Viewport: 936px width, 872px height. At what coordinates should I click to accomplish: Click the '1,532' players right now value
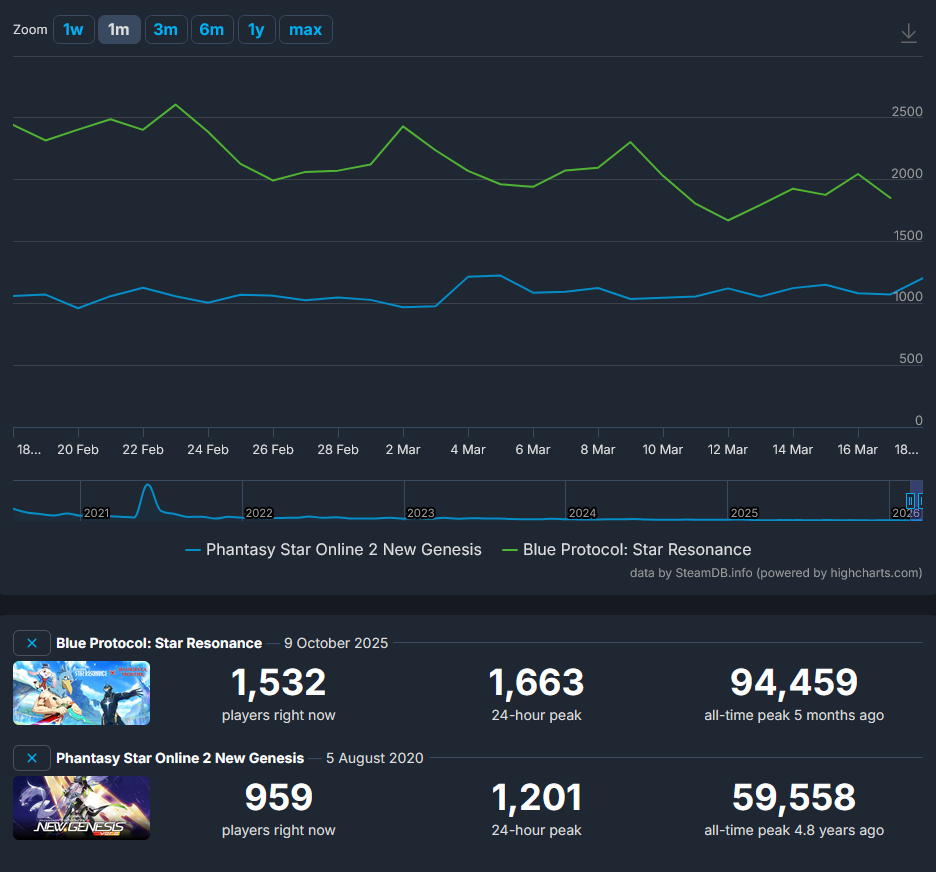point(279,682)
